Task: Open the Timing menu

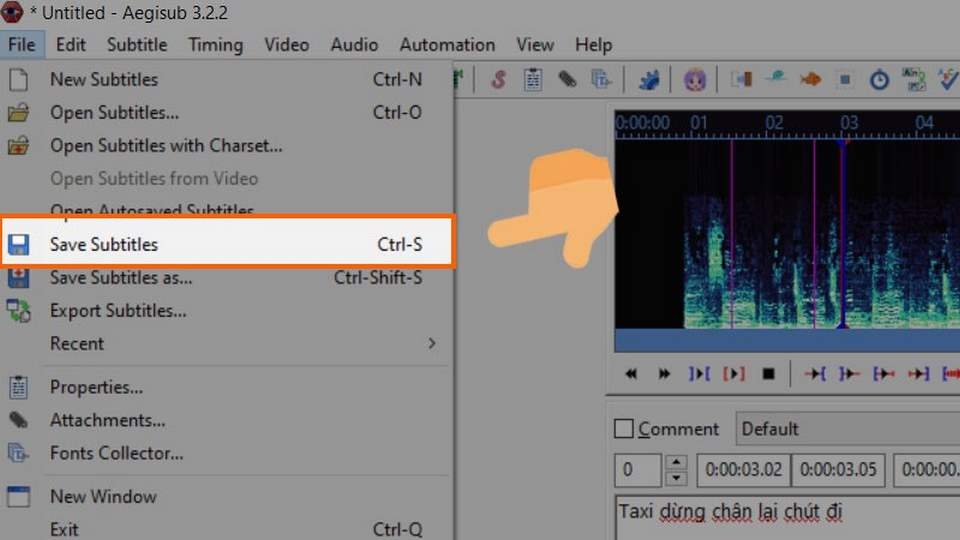Action: [216, 45]
